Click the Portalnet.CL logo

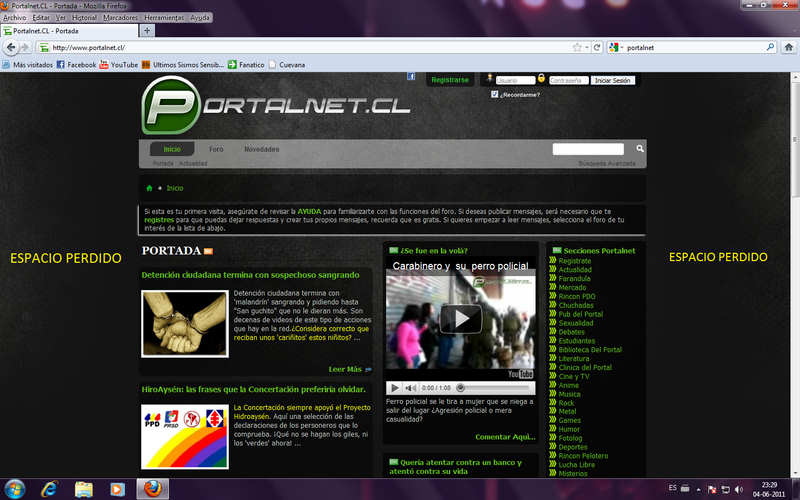pos(276,105)
